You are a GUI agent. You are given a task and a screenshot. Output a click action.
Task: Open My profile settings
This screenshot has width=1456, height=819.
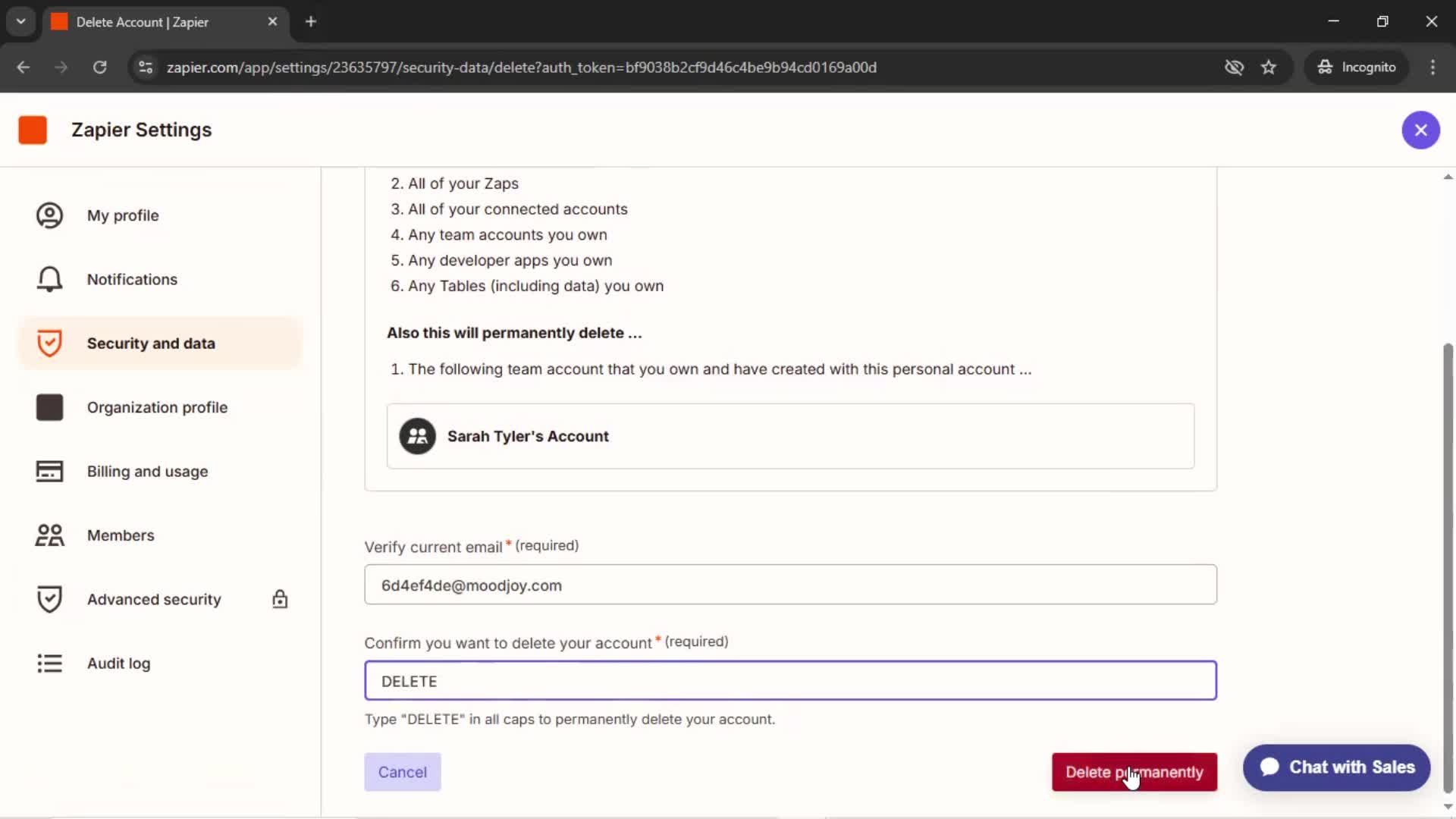[x=160, y=215]
